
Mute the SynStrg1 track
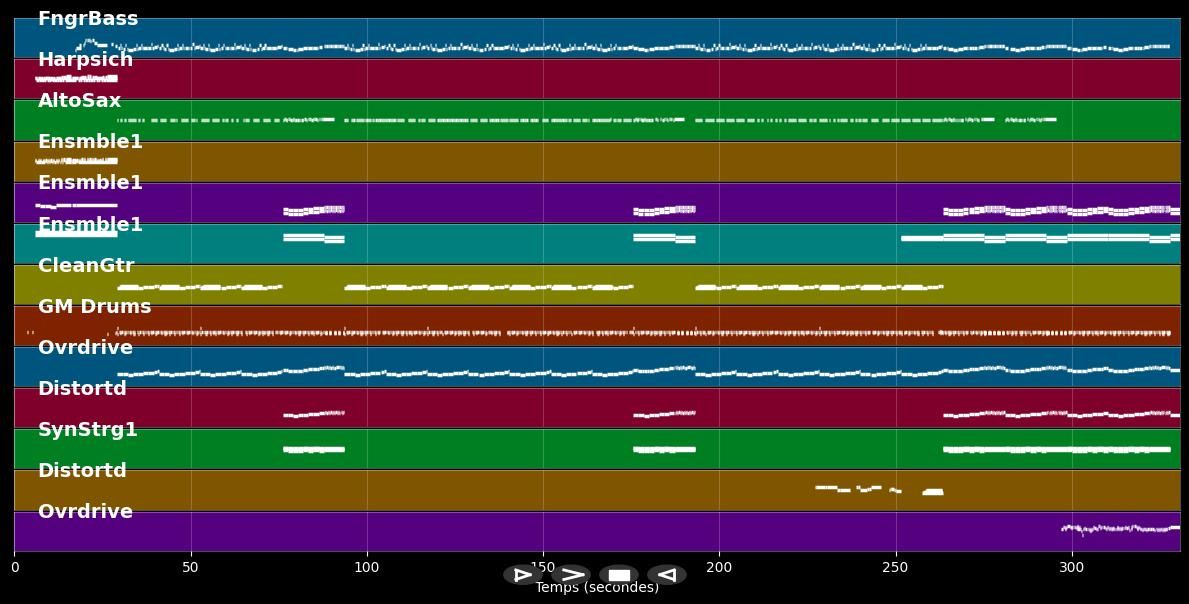[x=88, y=429]
